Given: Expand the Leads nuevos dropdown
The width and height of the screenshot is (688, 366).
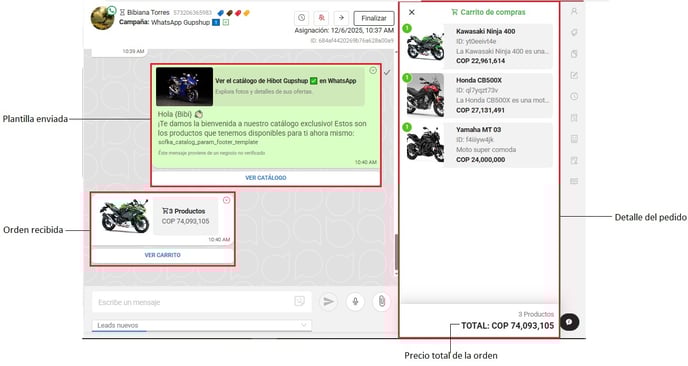Looking at the screenshot, I should pos(202,325).
